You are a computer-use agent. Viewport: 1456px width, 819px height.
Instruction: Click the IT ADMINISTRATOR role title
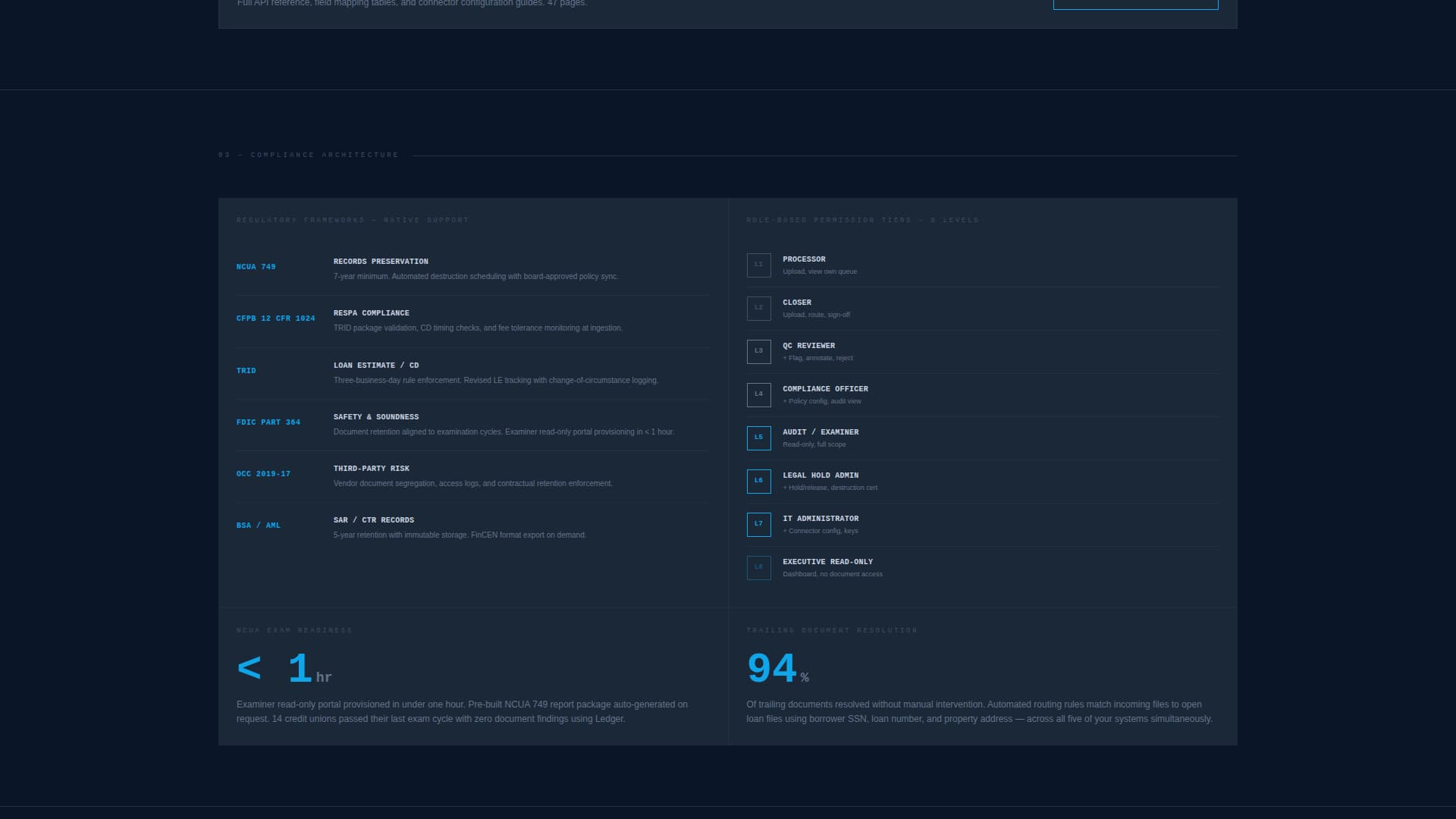(x=821, y=519)
